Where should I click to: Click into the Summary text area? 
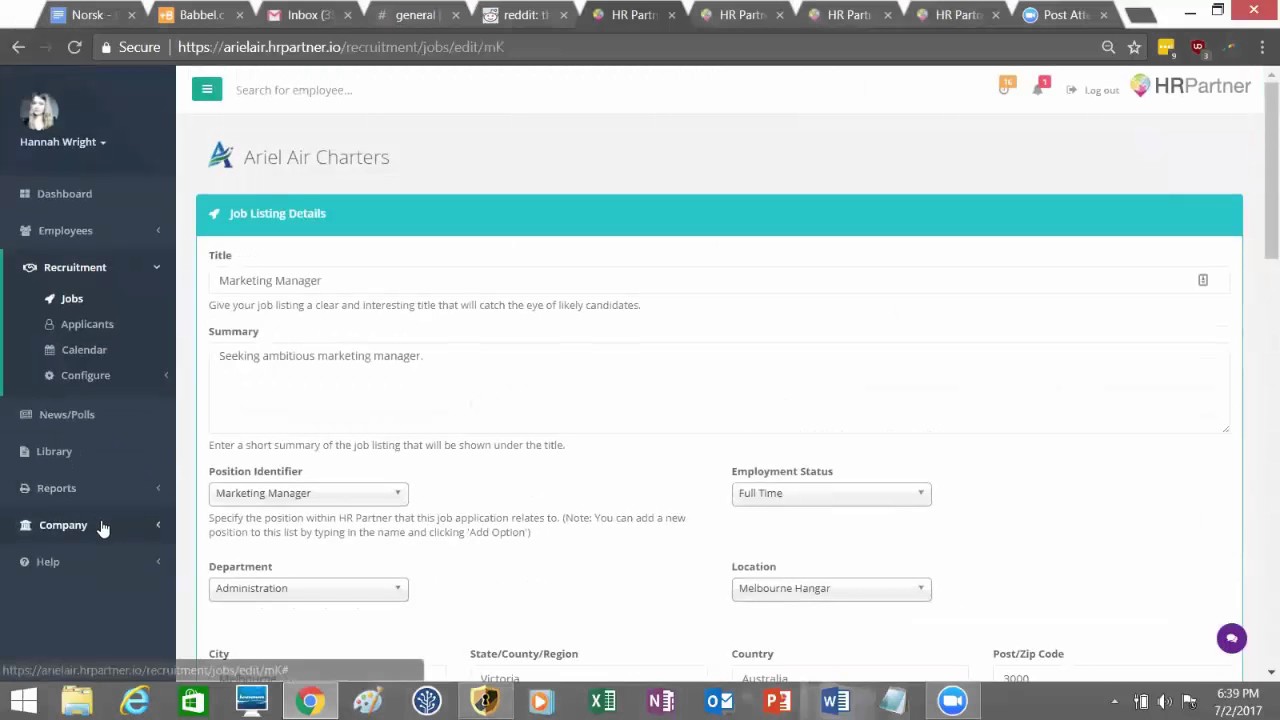[719, 388]
